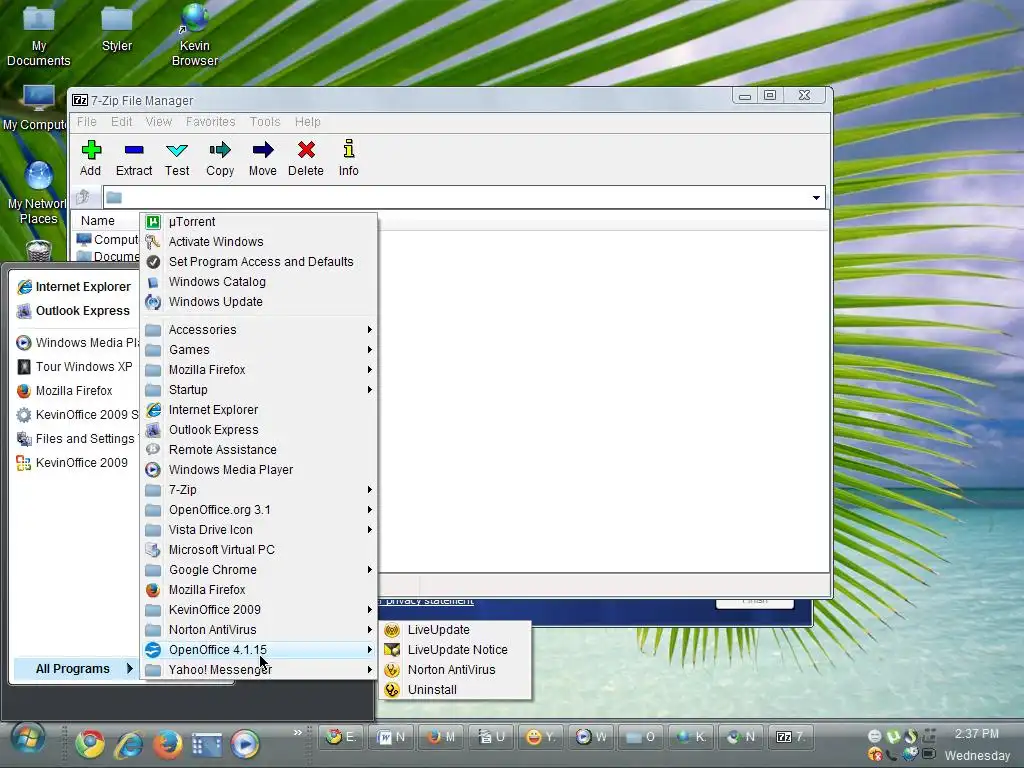The width and height of the screenshot is (1024, 768).
Task: Click the Info toolbar icon
Action: click(349, 158)
